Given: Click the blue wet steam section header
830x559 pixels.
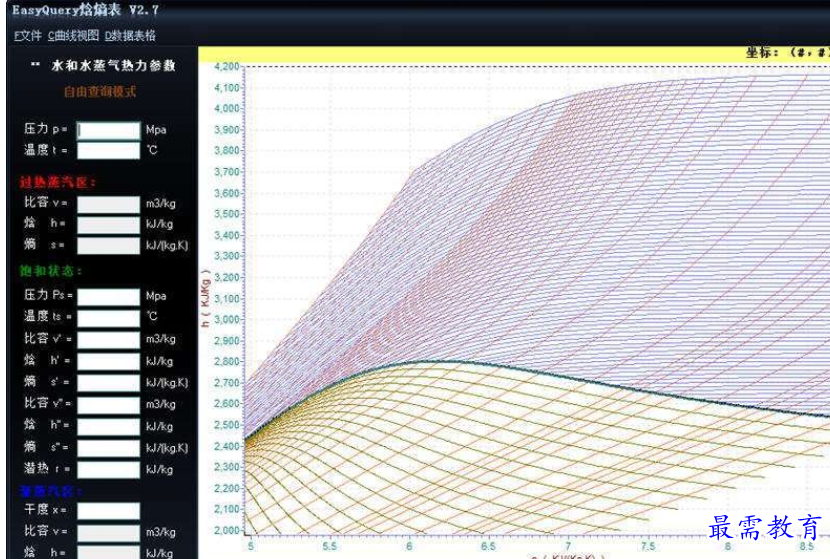Looking at the screenshot, I should tap(50, 491).
